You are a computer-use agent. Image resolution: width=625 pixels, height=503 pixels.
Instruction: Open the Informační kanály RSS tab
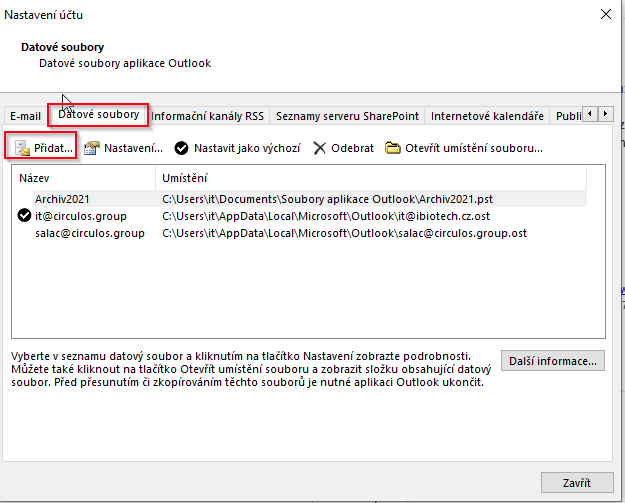click(x=207, y=116)
